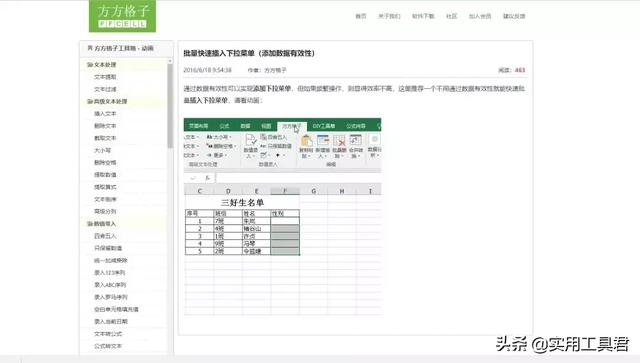The width and height of the screenshot is (640, 363).
Task: Select 提取数值 in the sidebar
Action: pos(105,175)
